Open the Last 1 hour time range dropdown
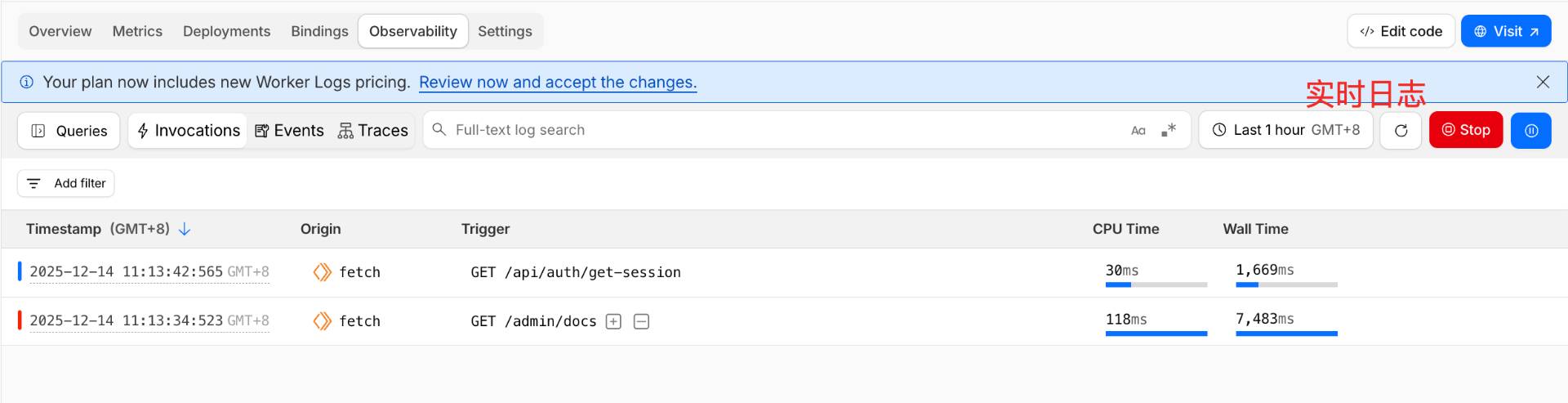Image resolution: width=1568 pixels, height=403 pixels. click(x=1285, y=130)
